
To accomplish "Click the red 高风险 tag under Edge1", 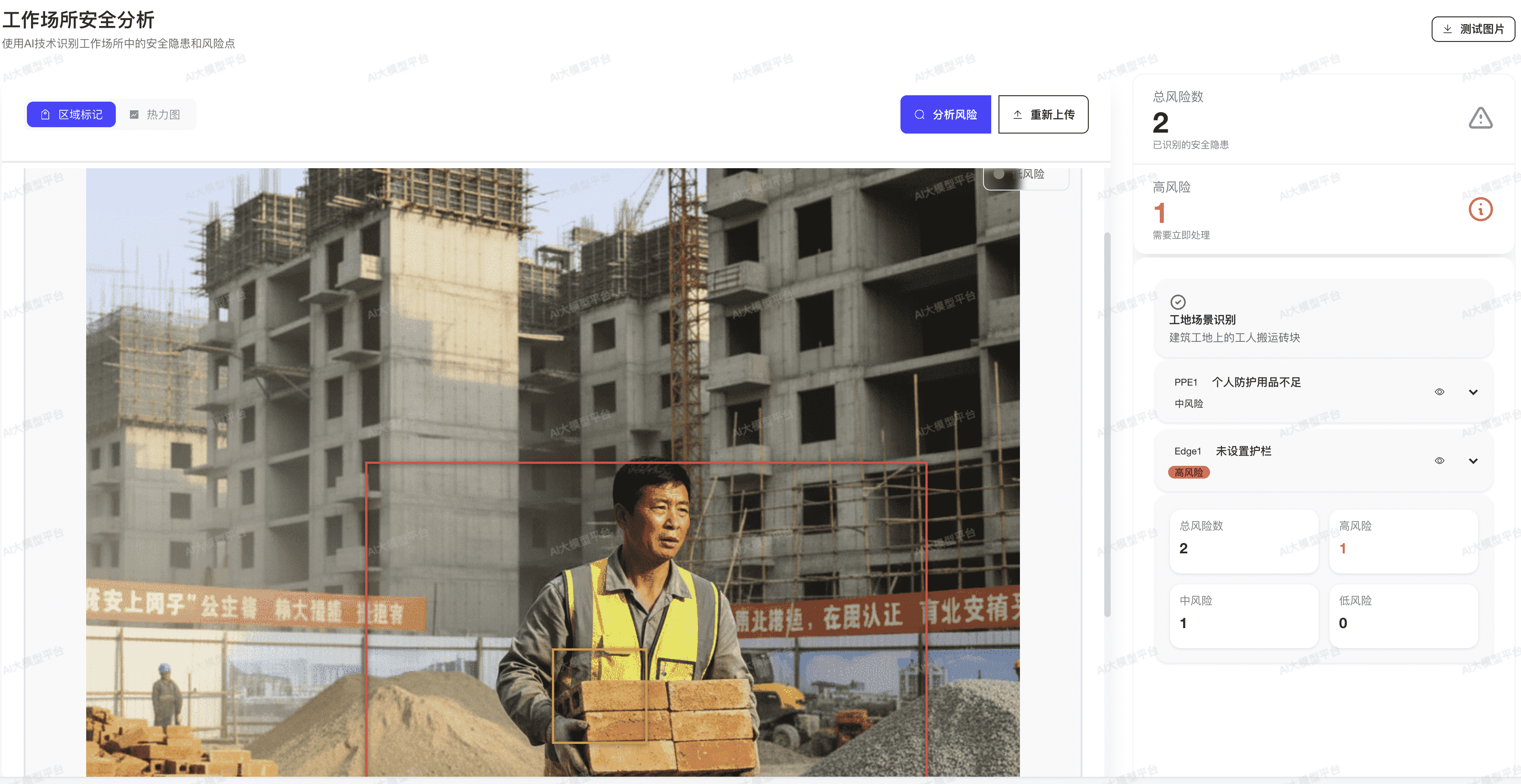I will click(x=1188, y=472).
